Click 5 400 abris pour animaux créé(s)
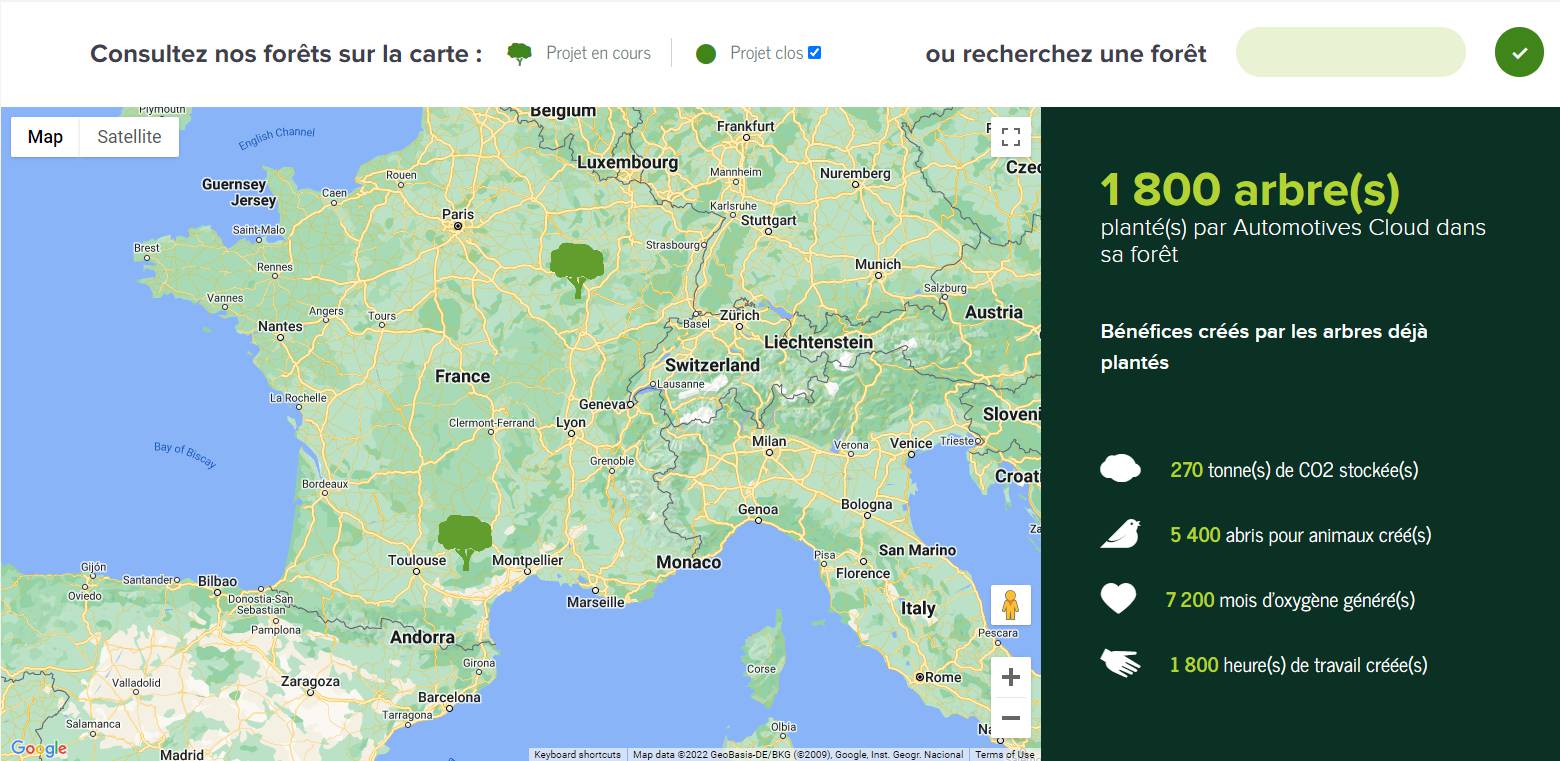 (1300, 535)
